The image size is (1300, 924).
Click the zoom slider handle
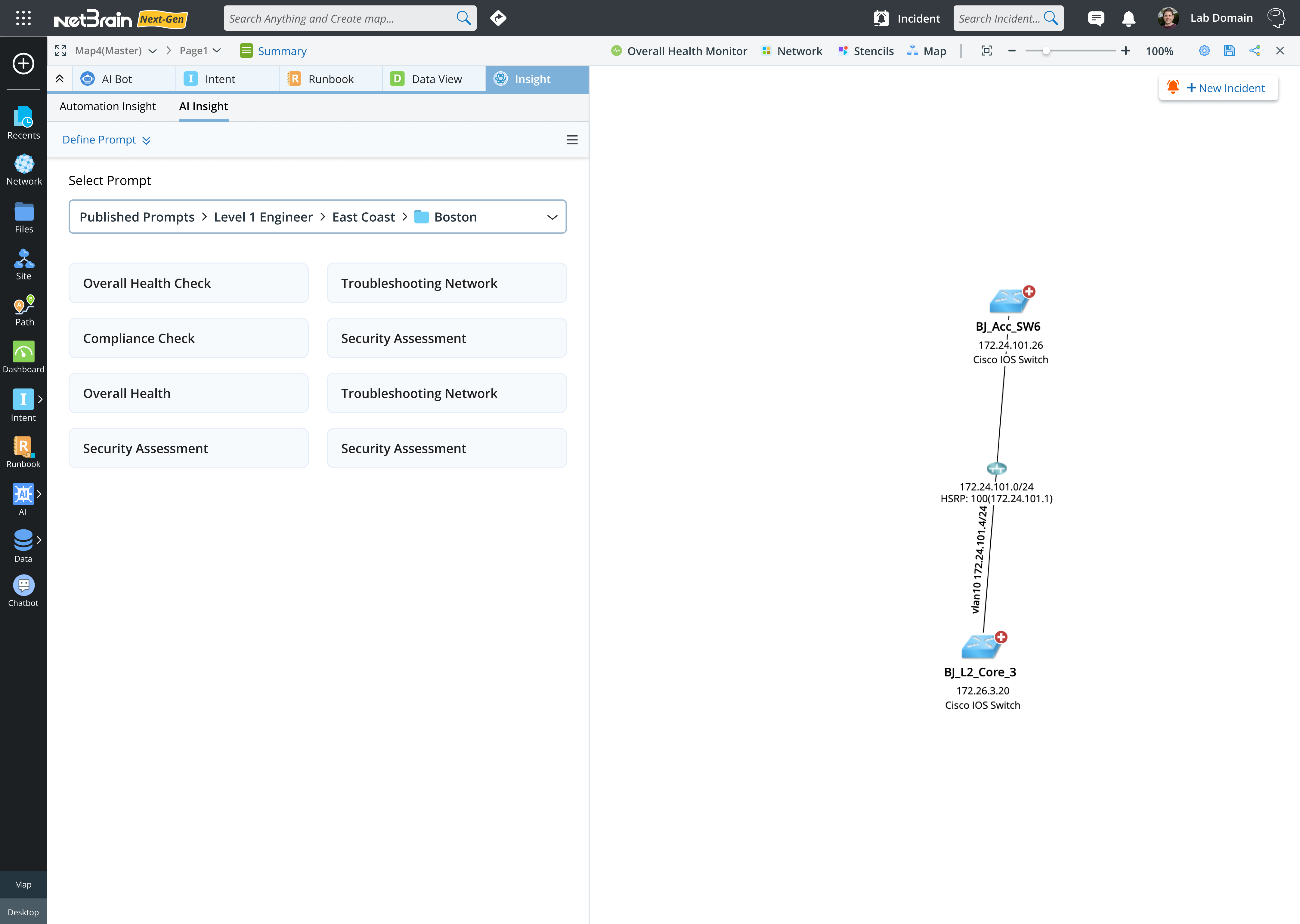click(1046, 51)
